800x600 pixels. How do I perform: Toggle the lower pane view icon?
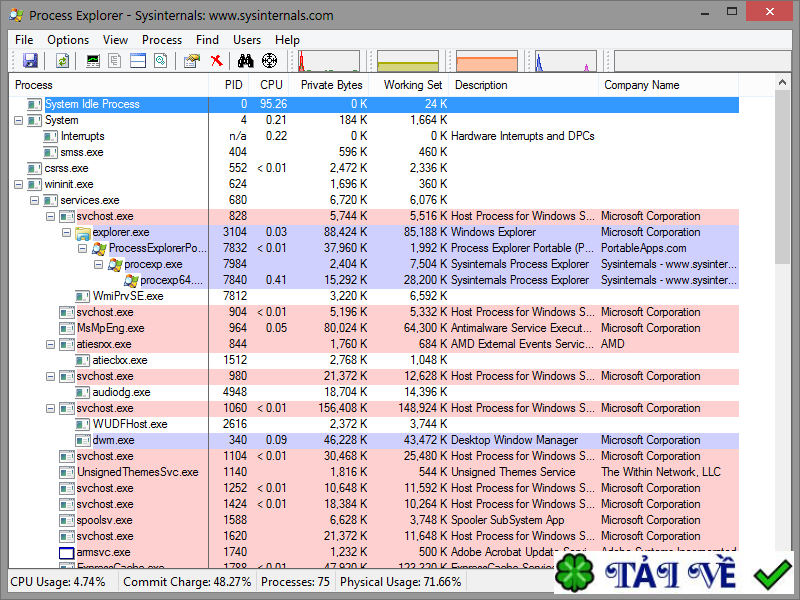coord(137,60)
